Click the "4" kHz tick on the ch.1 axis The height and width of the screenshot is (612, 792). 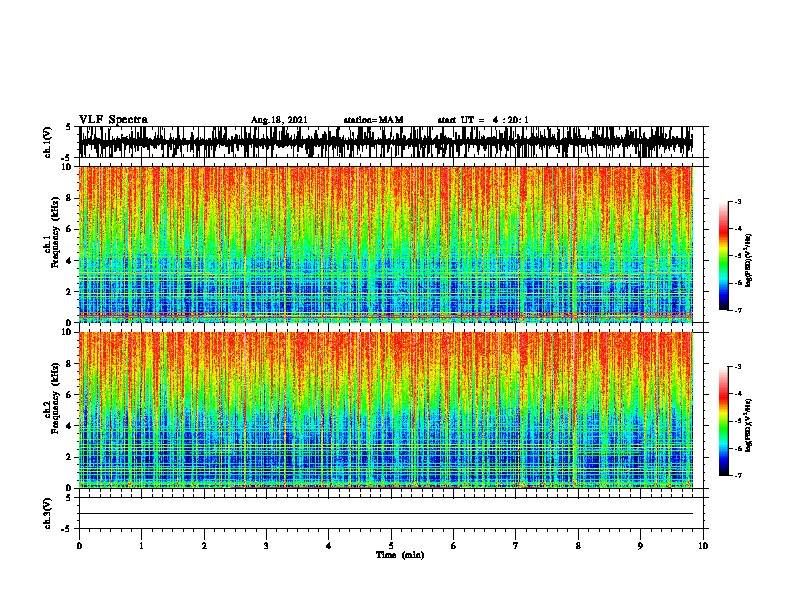click(70, 261)
